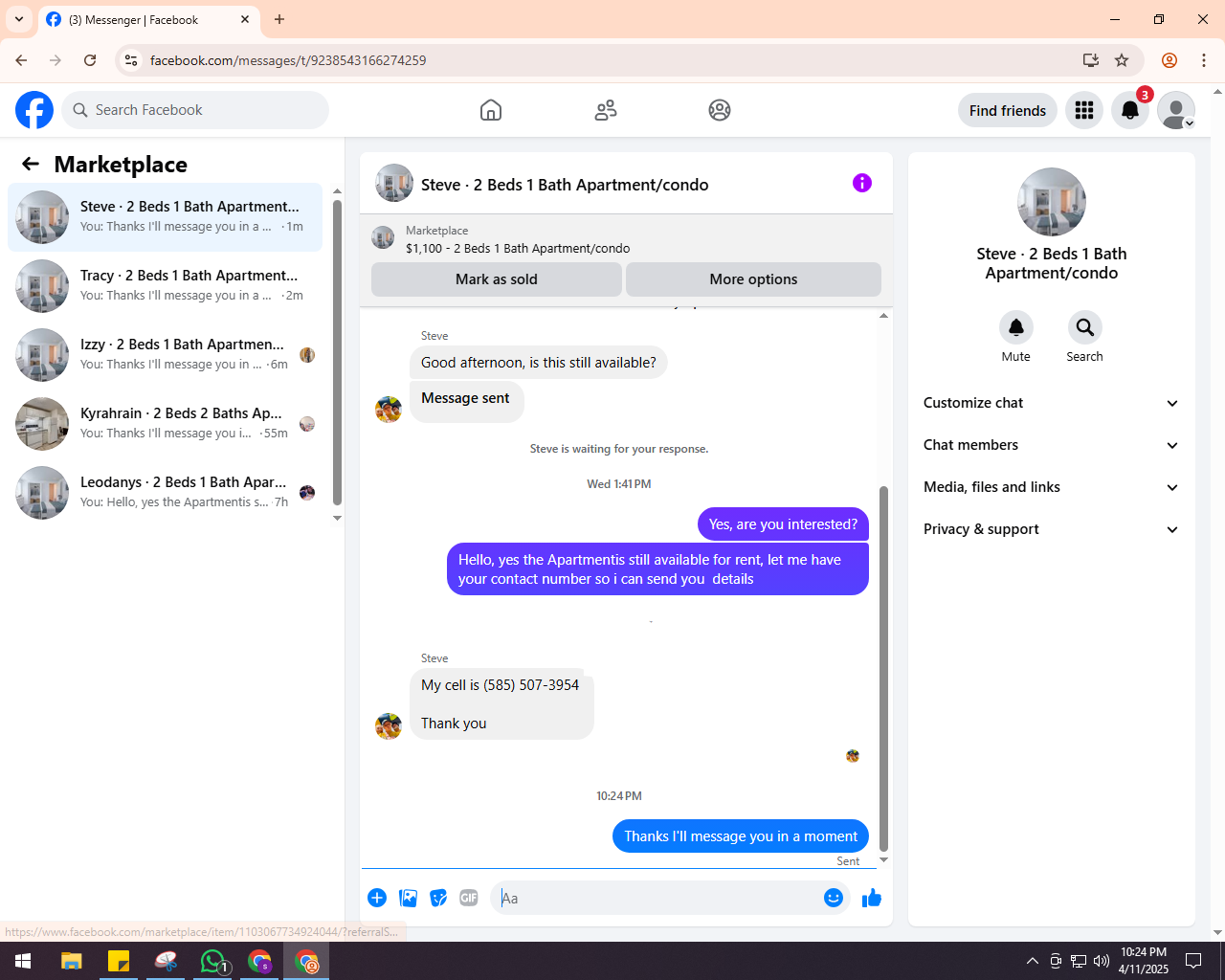
Task: Open the emoji picker in composer
Action: pyautogui.click(x=834, y=898)
